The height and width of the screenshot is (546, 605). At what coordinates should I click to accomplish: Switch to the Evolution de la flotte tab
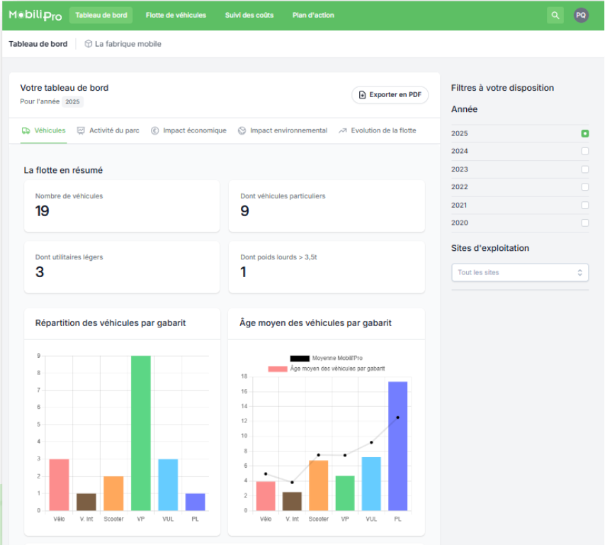(x=377, y=131)
